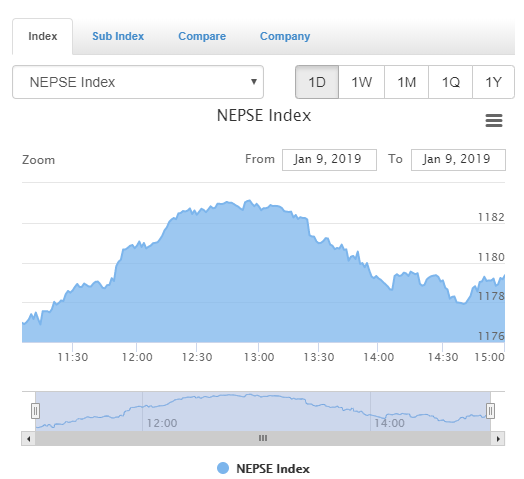Image resolution: width=524 pixels, height=479 pixels.
Task: Select the 1Q time range
Action: point(450,82)
